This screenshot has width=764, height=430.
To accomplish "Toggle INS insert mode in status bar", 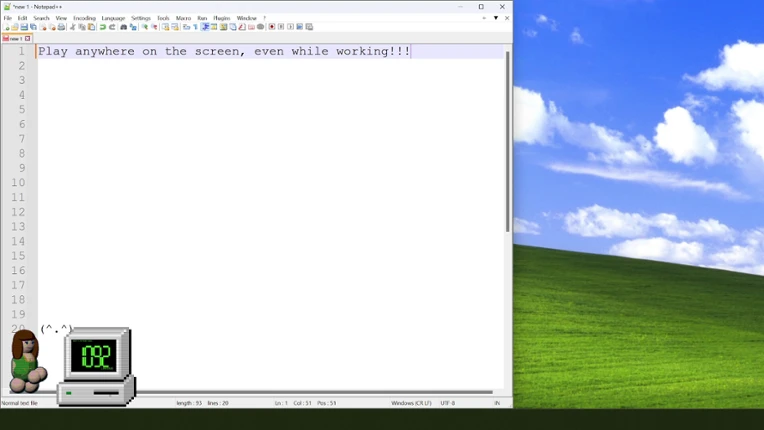I will tap(497, 403).
